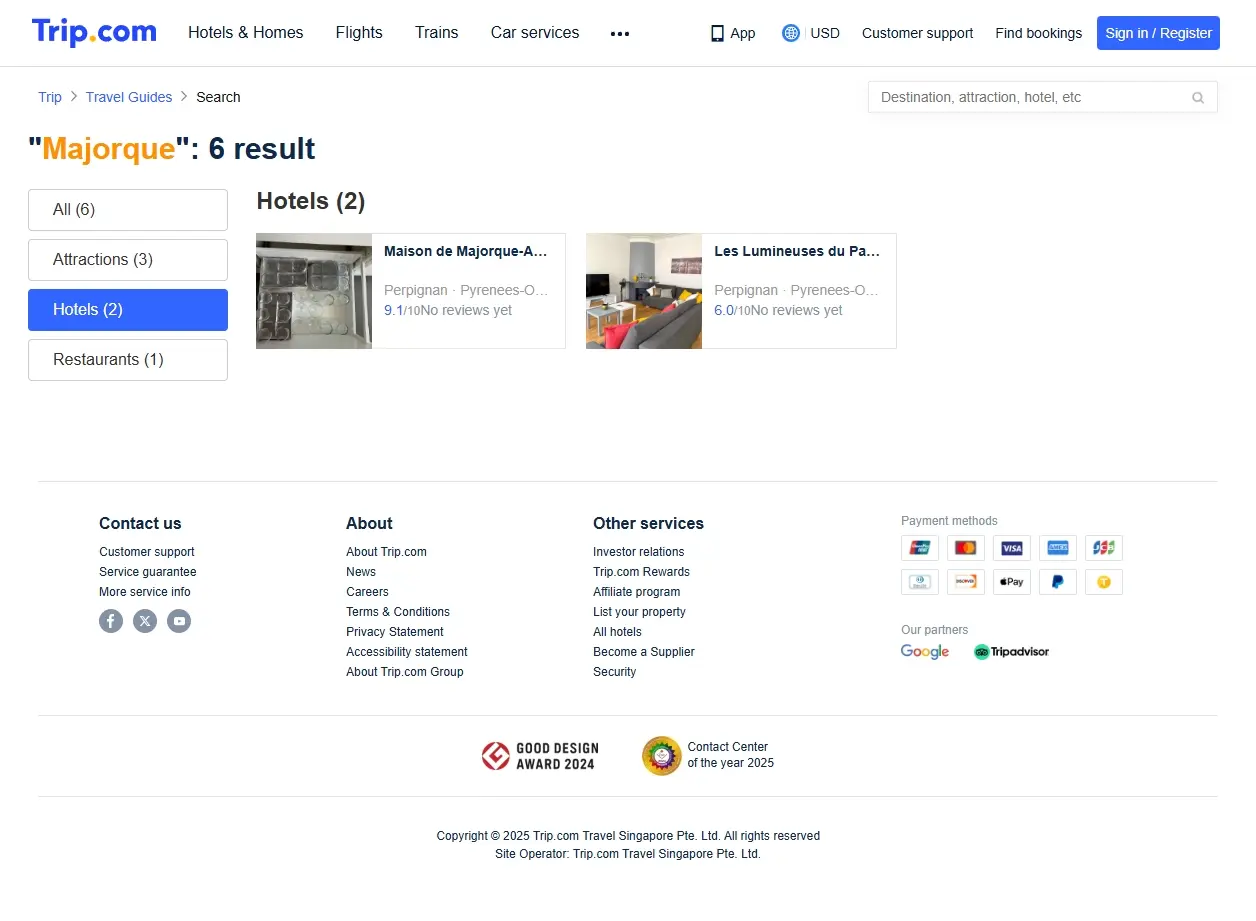Click Customer support in the header
The width and height of the screenshot is (1256, 921).
(917, 33)
